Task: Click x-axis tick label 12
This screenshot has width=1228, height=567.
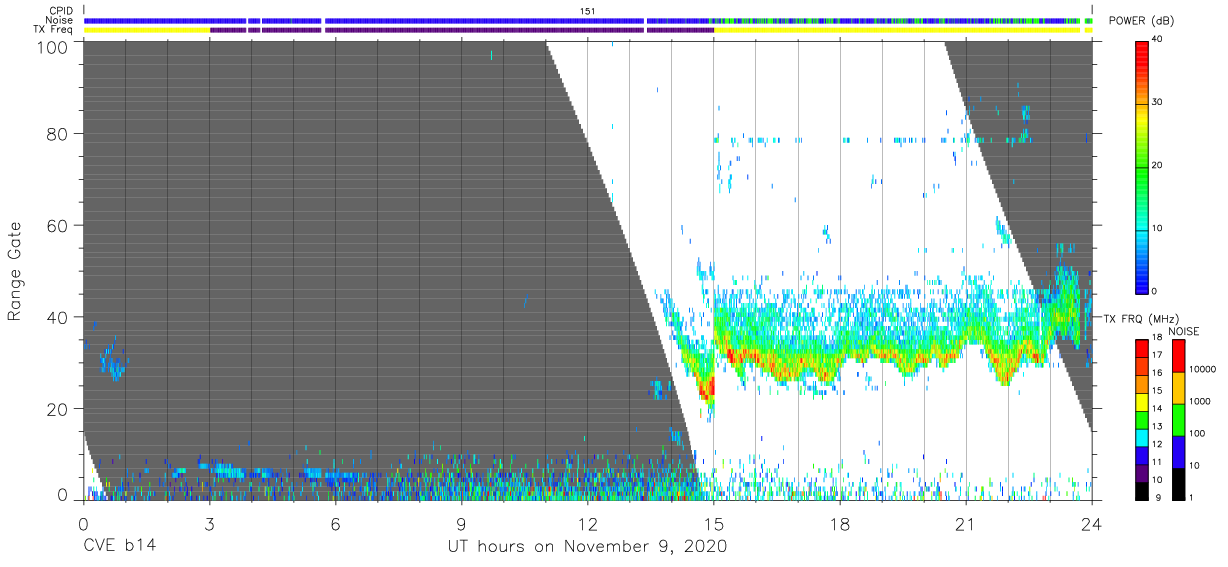Action: click(587, 524)
